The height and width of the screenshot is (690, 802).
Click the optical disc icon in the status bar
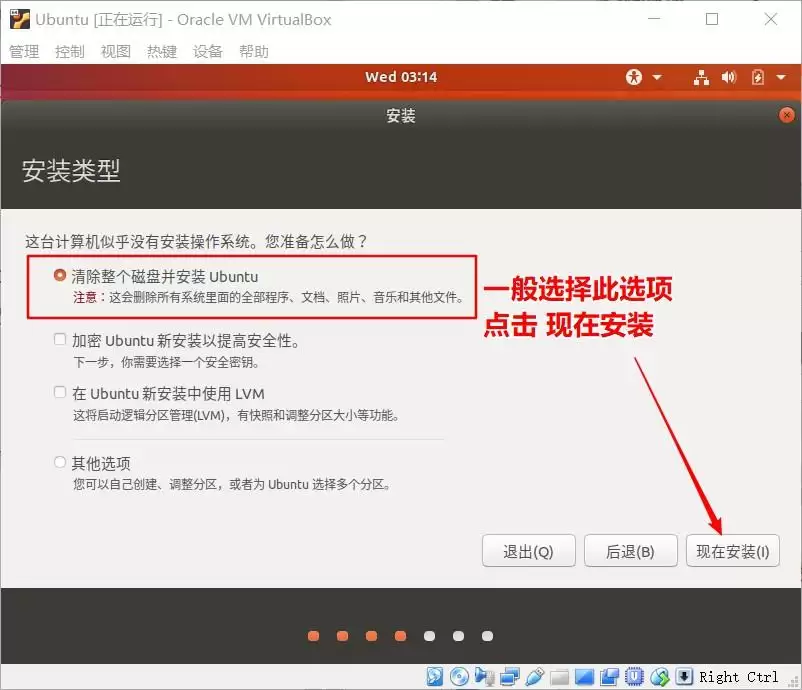458,677
